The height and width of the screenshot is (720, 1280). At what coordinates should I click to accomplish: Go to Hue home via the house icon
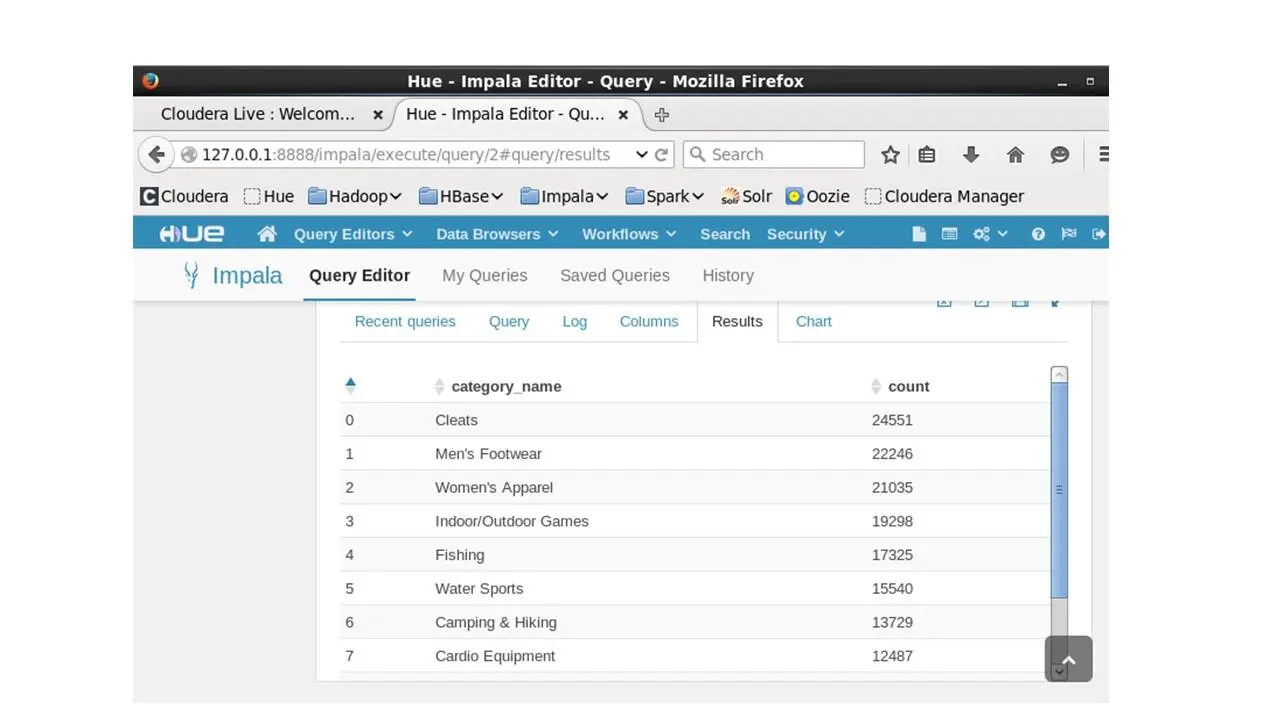tap(267, 234)
